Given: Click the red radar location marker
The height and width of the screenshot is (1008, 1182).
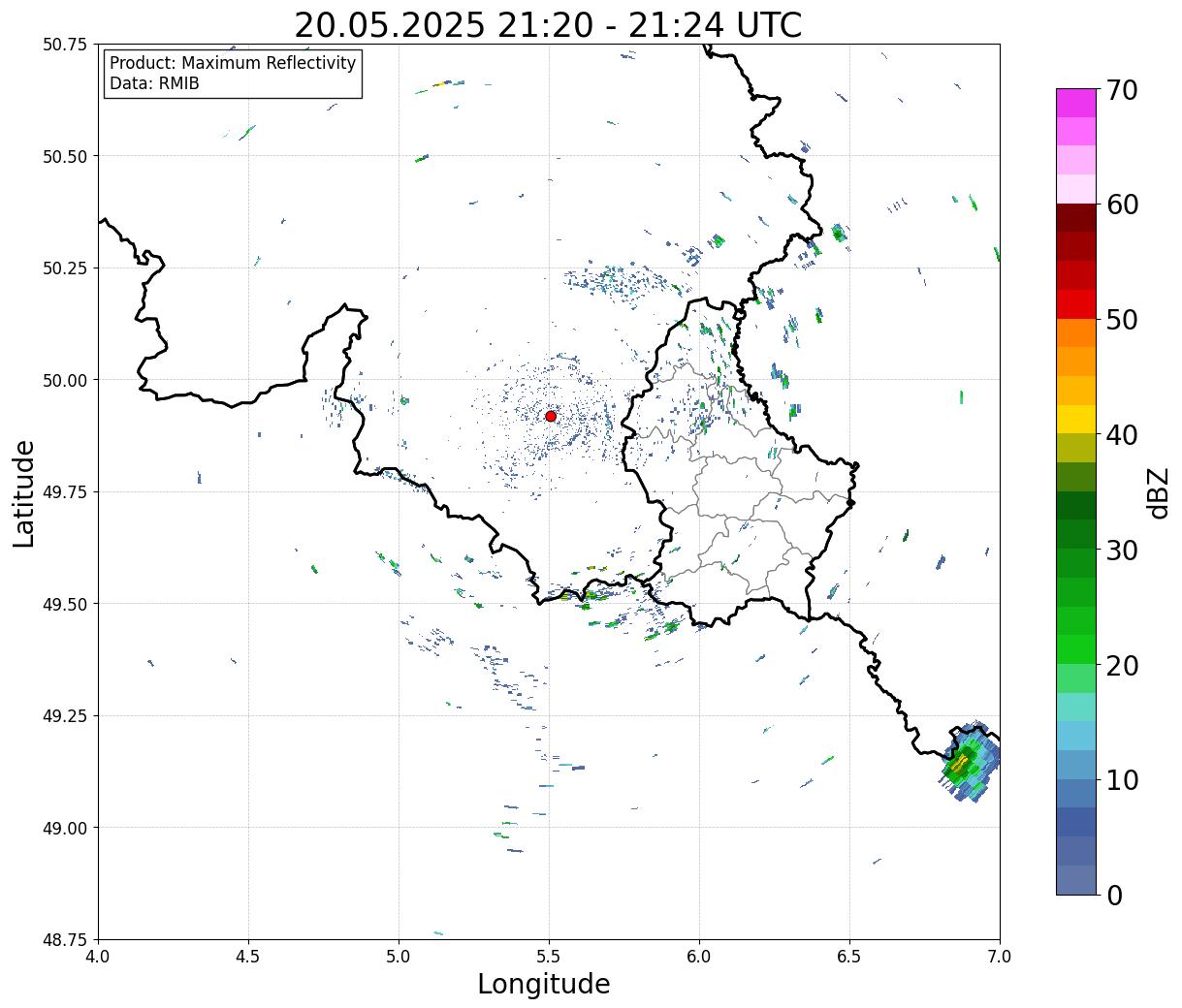Looking at the screenshot, I should (551, 416).
